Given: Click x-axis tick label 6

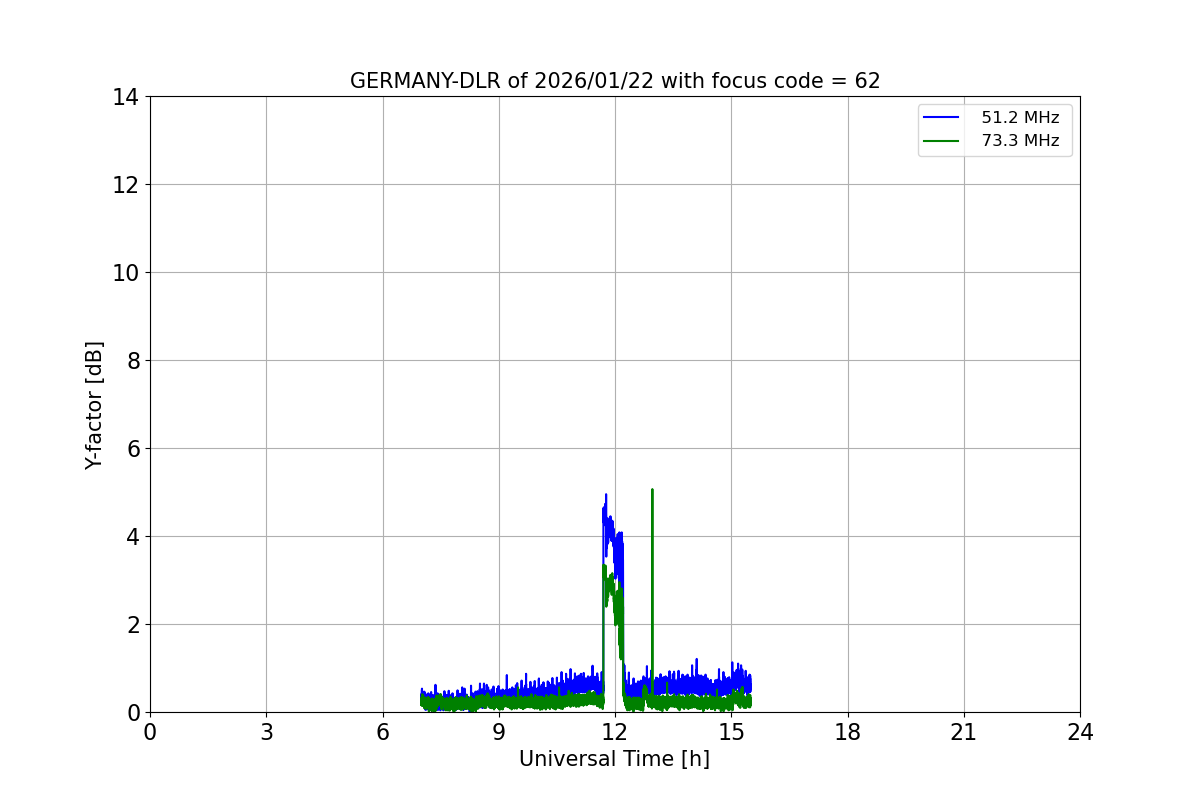Looking at the screenshot, I should point(383,732).
